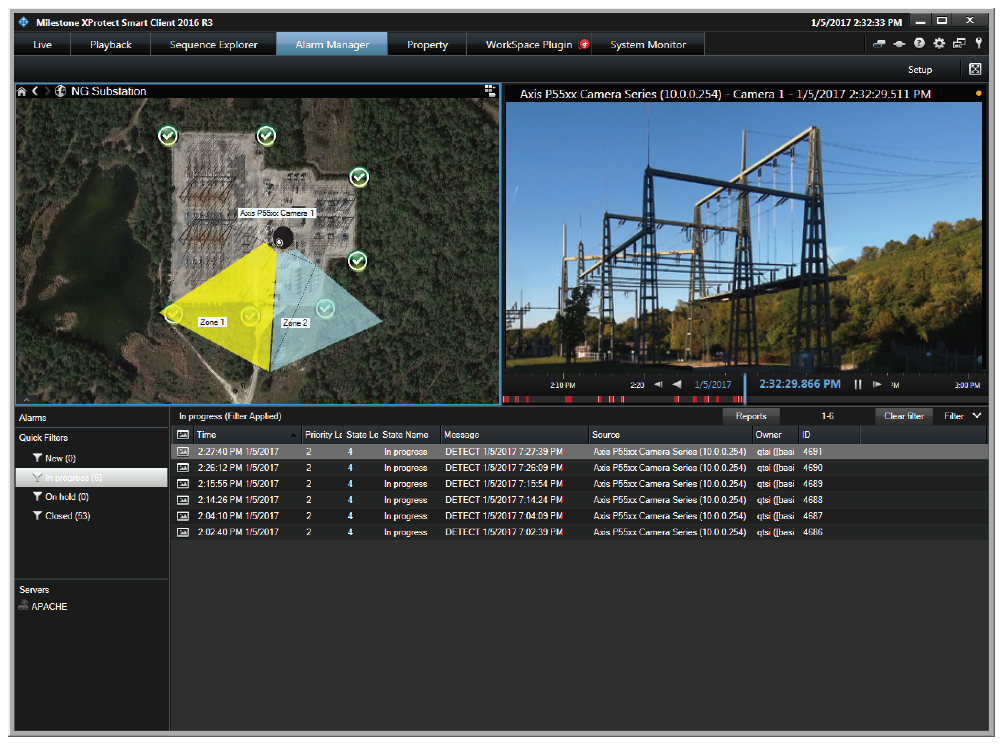Click the image icon for alarm 4690
This screenshot has width=1007, height=747.
coord(183,468)
